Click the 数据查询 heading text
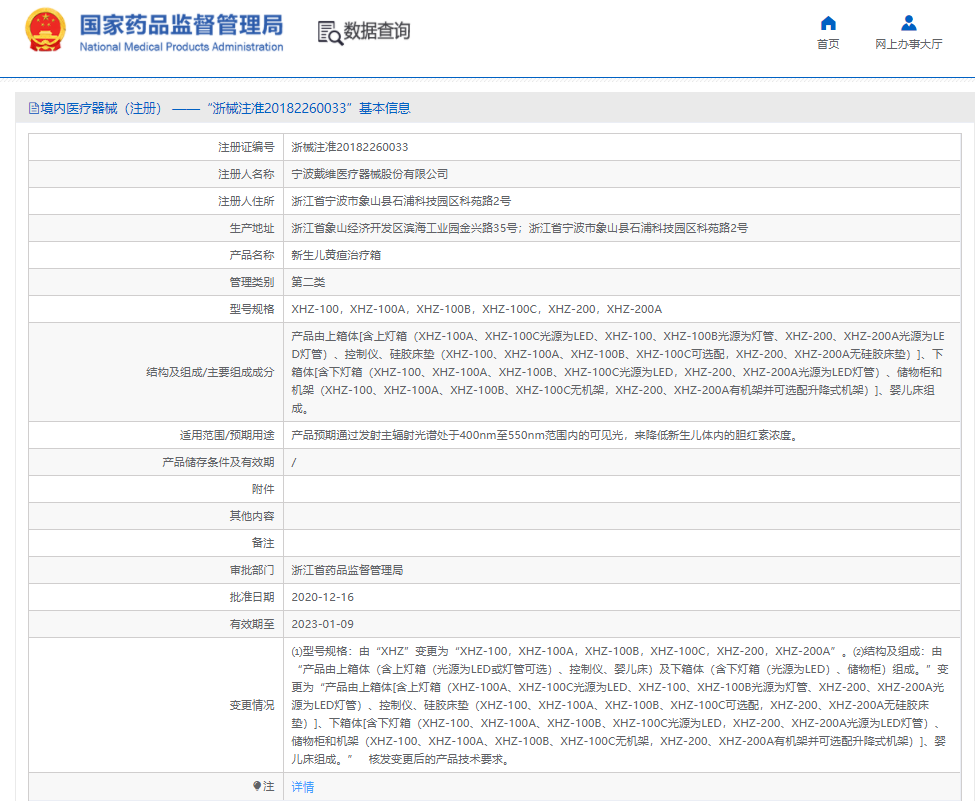The width and height of the screenshot is (975, 801). coord(377,32)
